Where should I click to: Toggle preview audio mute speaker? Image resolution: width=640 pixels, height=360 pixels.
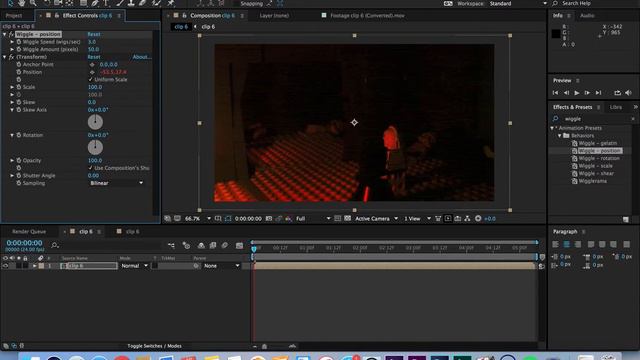pyautogui.click(x=629, y=93)
